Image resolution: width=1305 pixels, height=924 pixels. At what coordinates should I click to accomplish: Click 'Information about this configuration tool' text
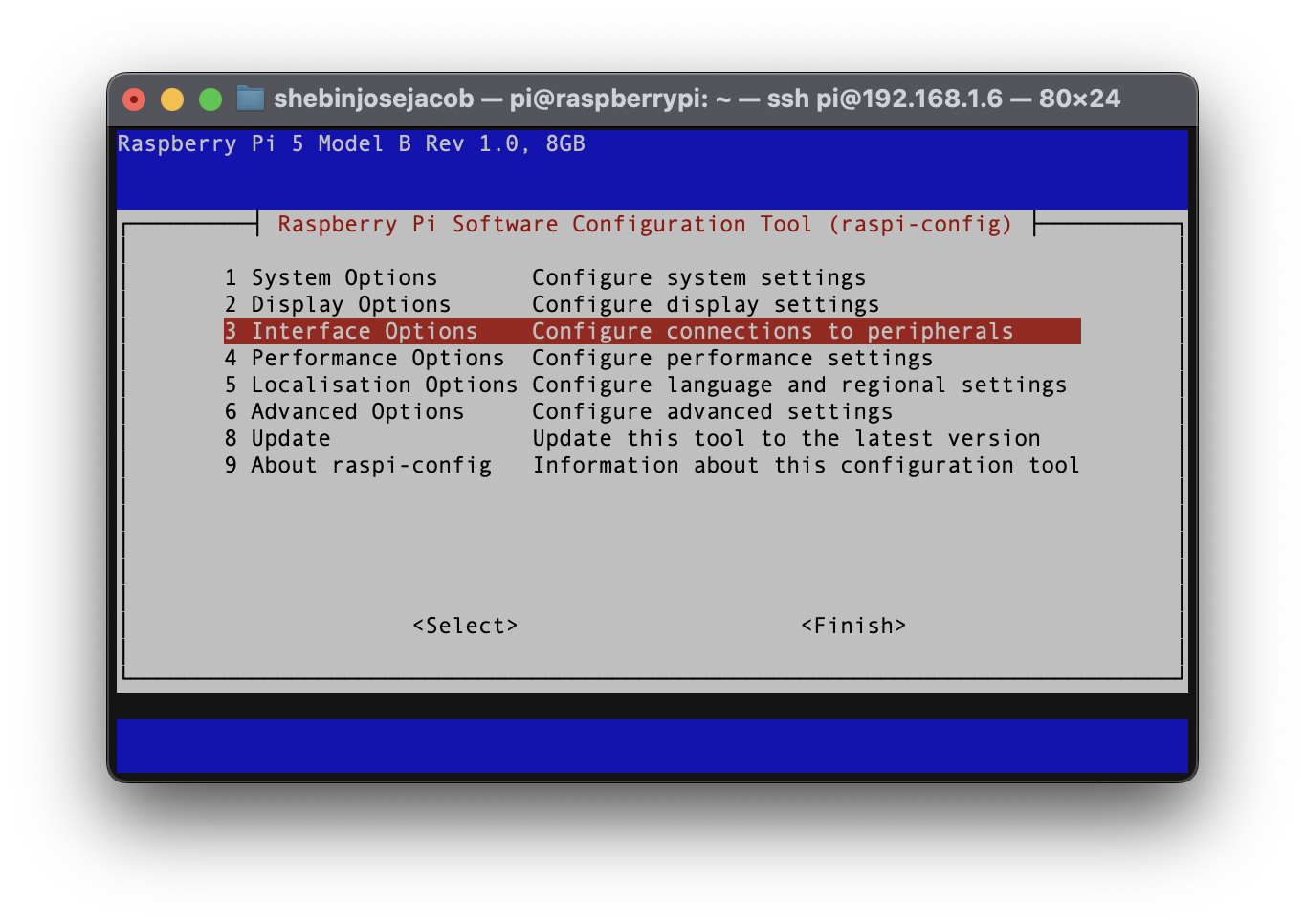pos(807,465)
